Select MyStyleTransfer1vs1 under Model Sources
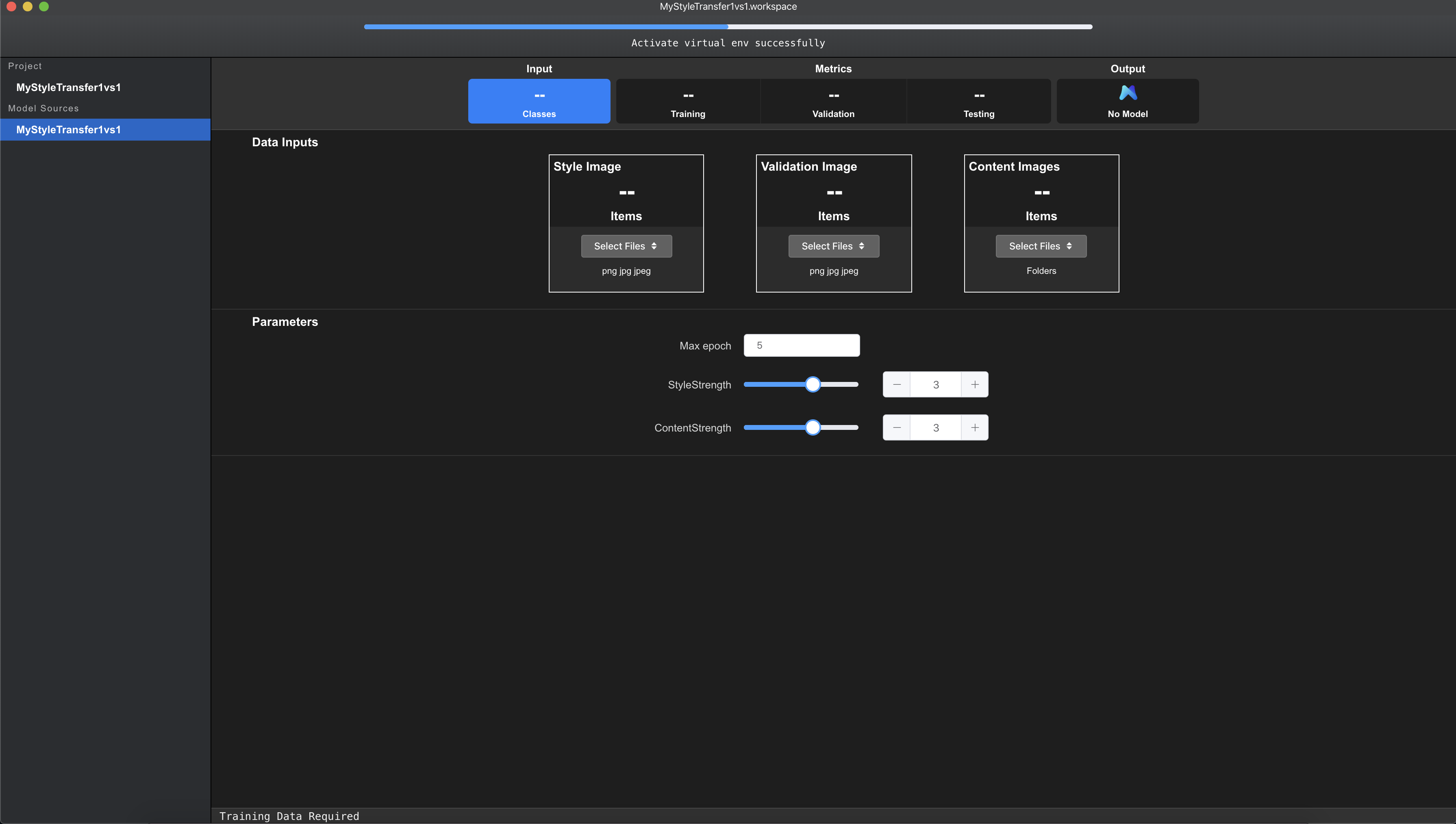This screenshot has width=1456, height=824. click(x=69, y=130)
